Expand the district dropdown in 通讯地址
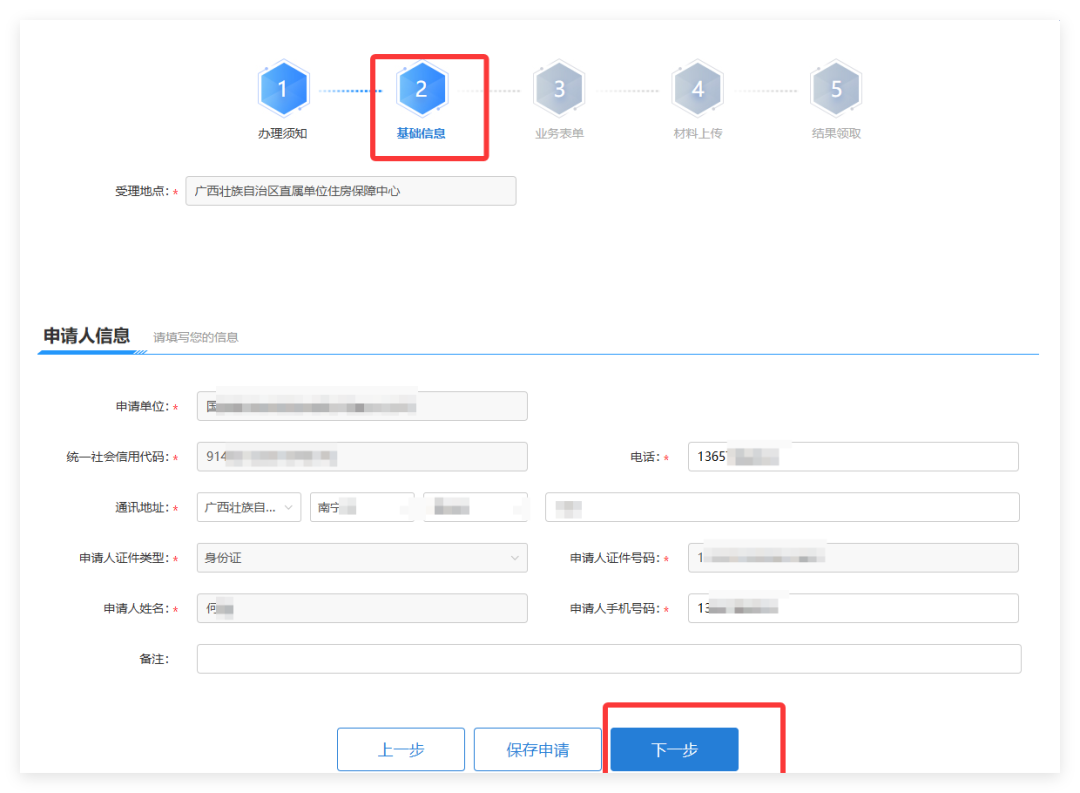 475,507
